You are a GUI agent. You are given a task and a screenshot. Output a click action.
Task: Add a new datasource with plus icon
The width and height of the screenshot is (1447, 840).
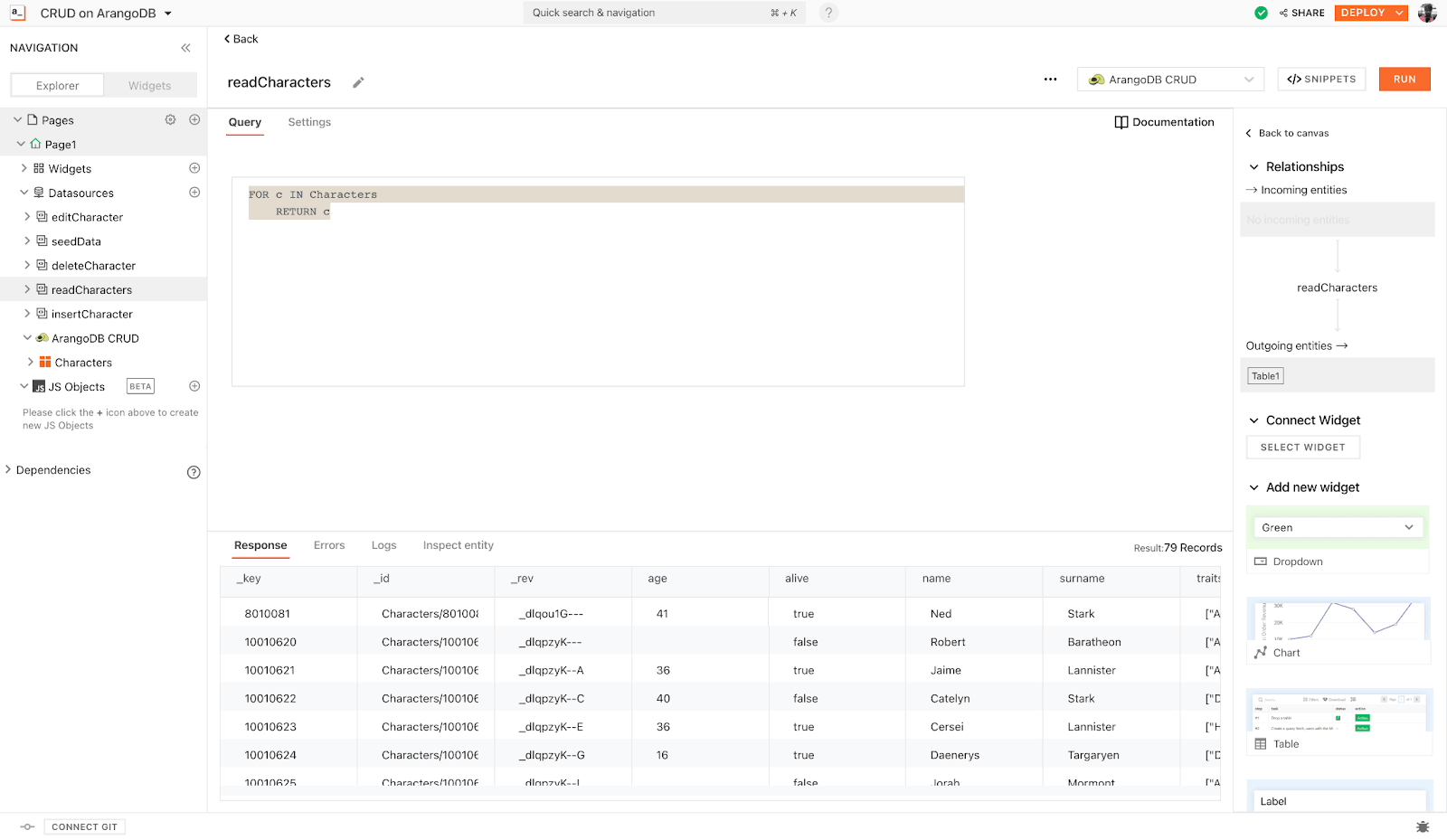pyautogui.click(x=194, y=193)
